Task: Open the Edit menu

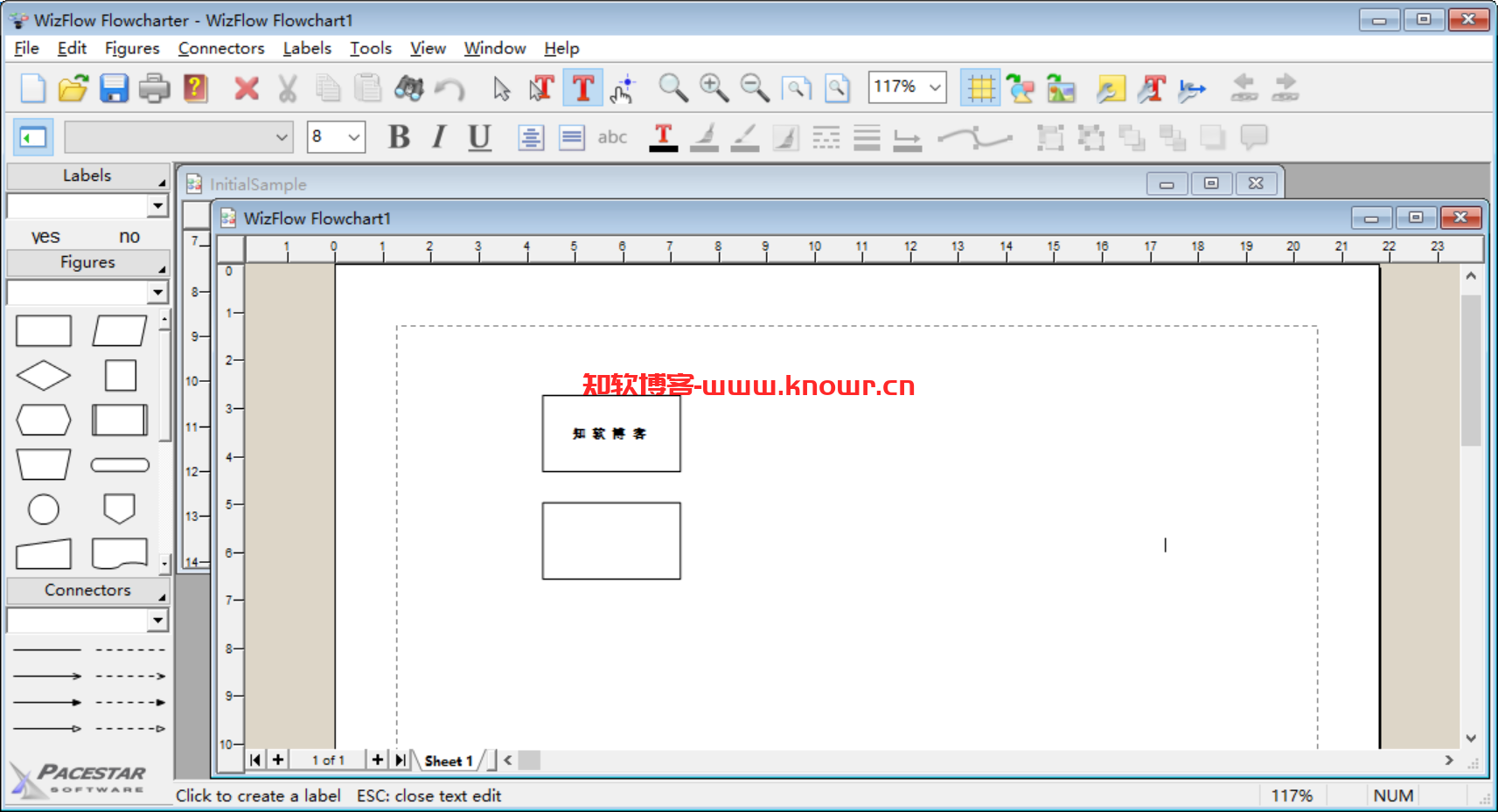Action: click(x=72, y=48)
